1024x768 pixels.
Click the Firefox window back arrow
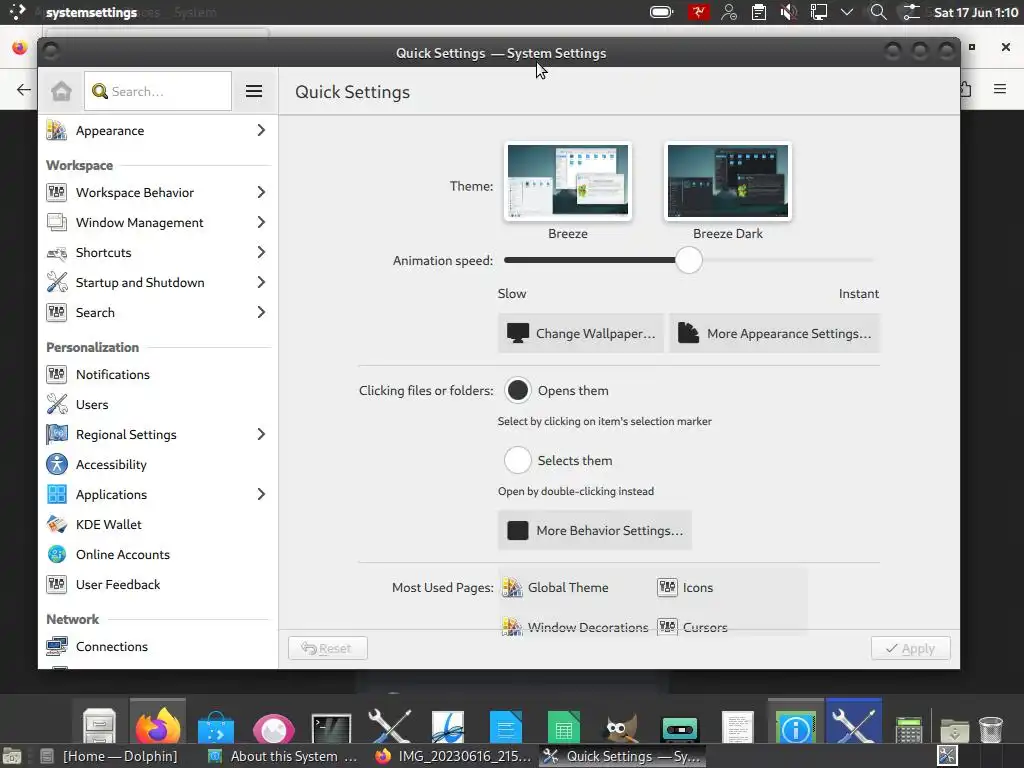coord(24,89)
